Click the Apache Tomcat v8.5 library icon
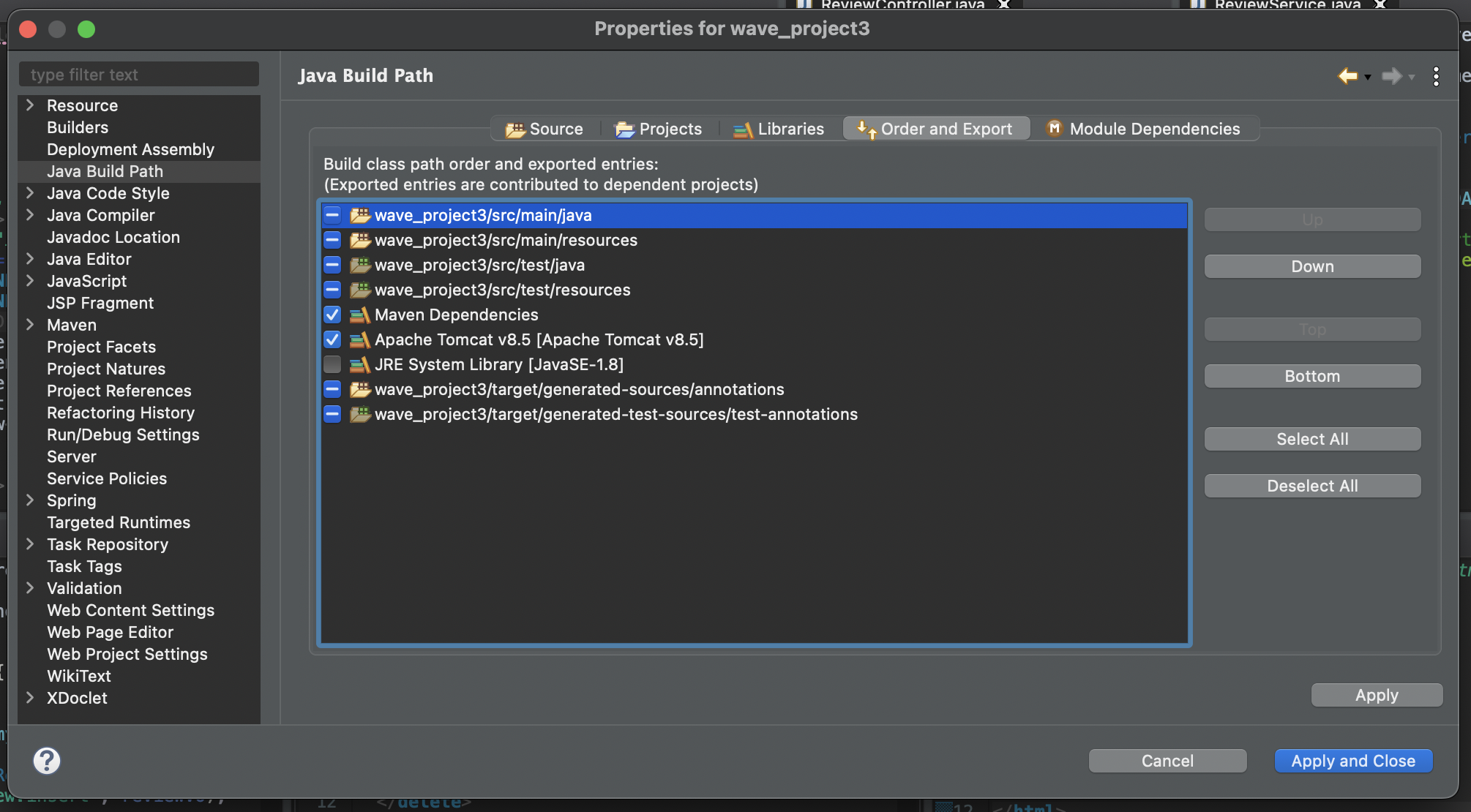This screenshot has width=1471, height=812. click(x=359, y=339)
